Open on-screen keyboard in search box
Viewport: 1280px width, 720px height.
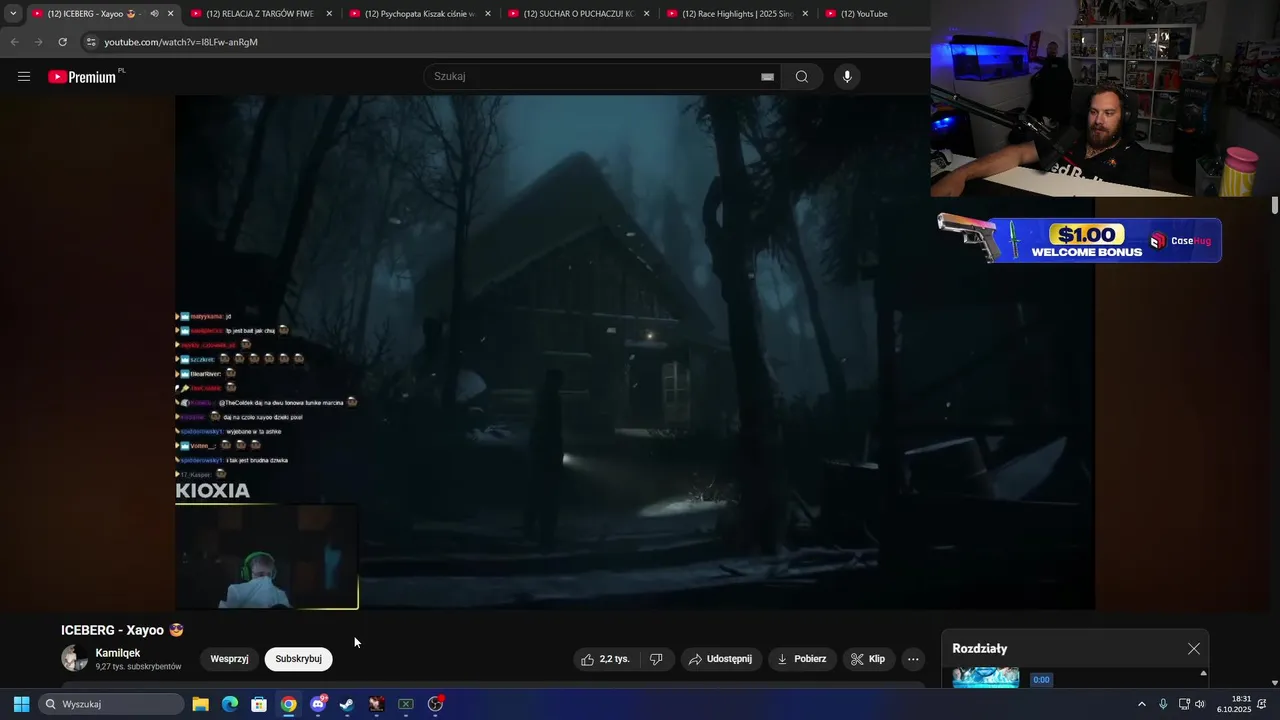pos(767,77)
